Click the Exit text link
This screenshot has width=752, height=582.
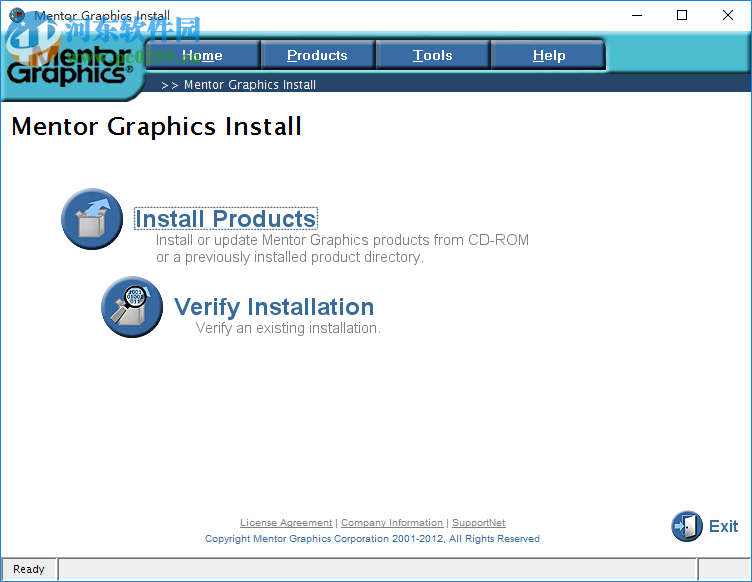coord(723,526)
